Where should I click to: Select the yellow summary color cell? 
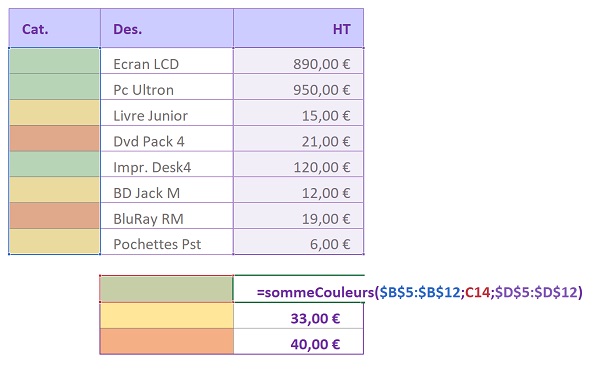coord(166,316)
